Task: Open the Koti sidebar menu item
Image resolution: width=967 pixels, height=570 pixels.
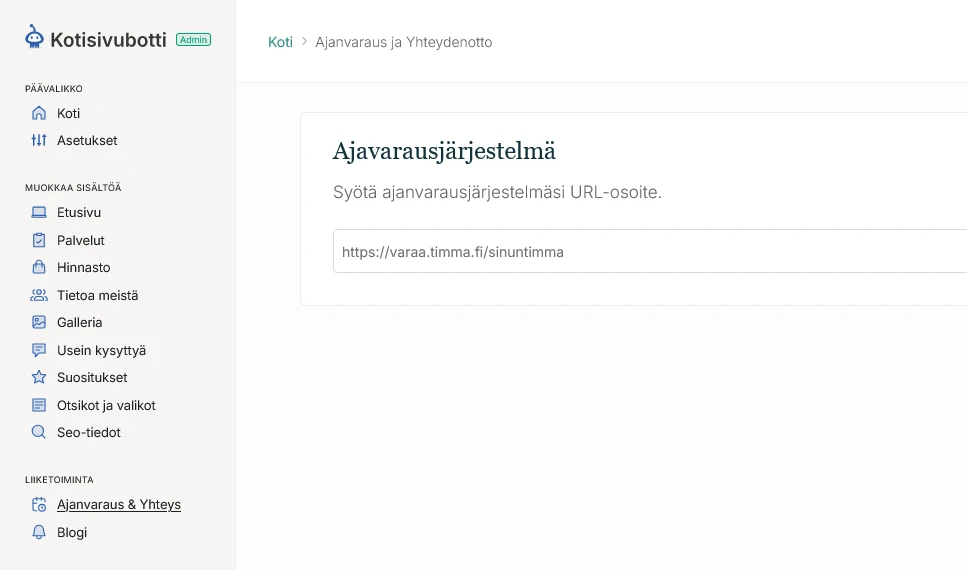Action: click(68, 114)
